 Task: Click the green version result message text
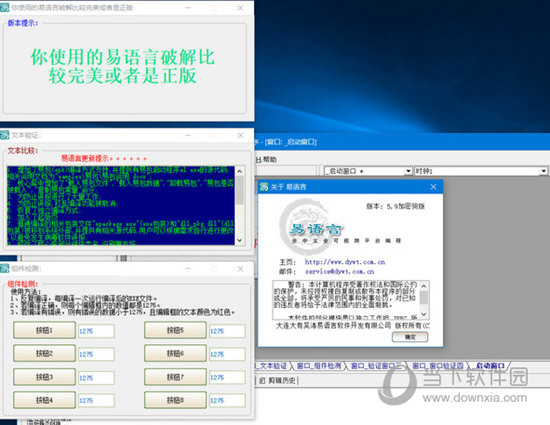[122, 67]
